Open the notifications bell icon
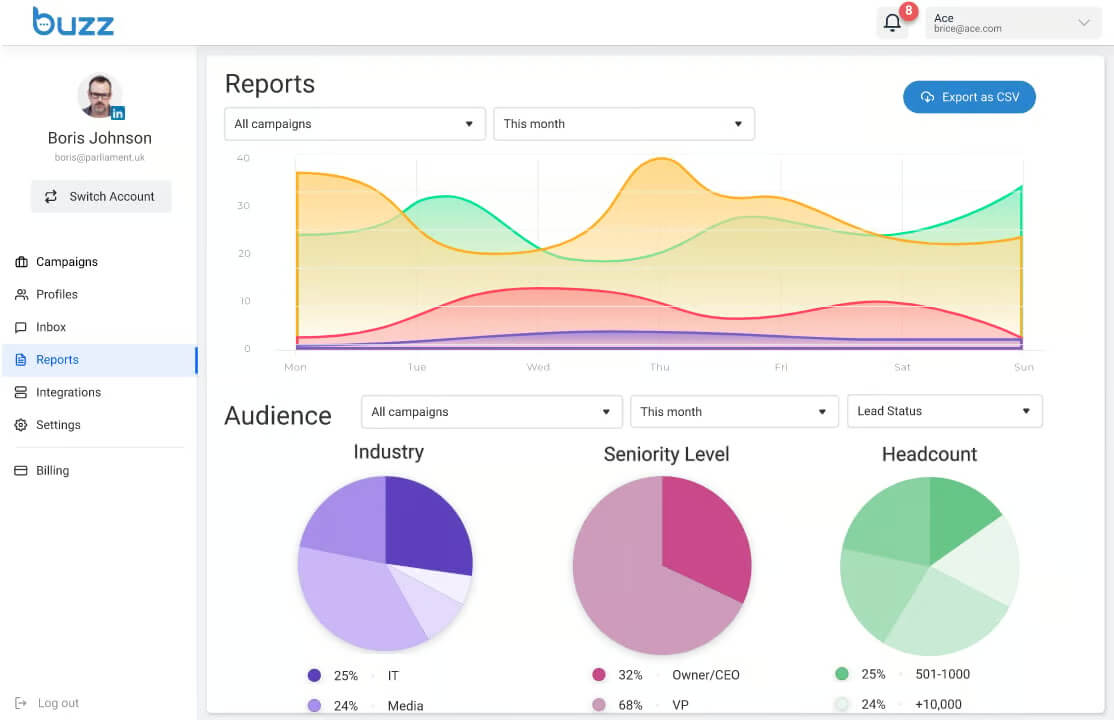Image resolution: width=1114 pixels, height=720 pixels. tap(892, 23)
